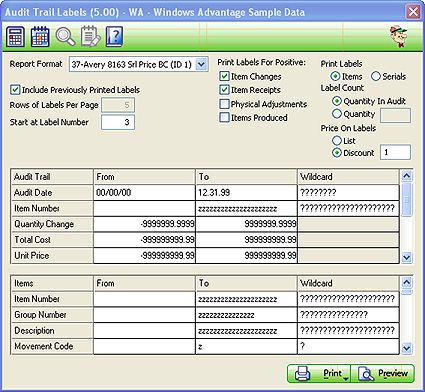
Task: Click Quantity Change From cell
Action: click(x=144, y=224)
